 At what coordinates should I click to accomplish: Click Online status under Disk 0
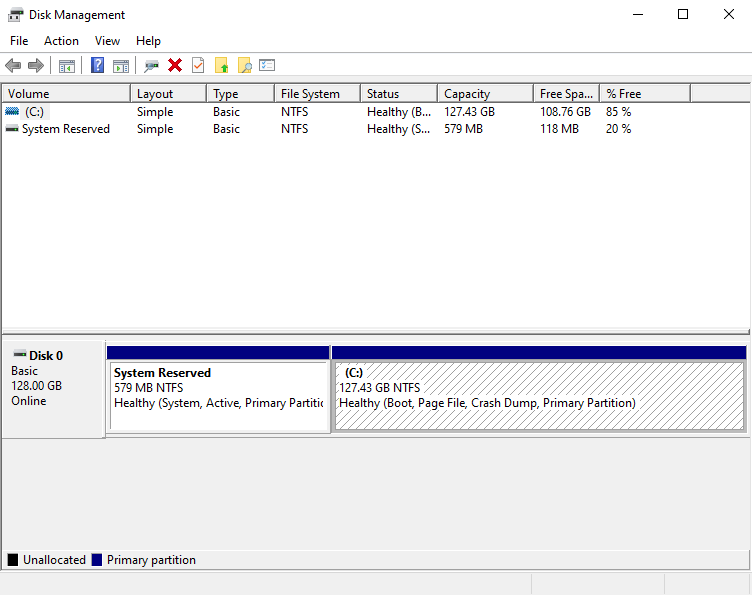29,401
